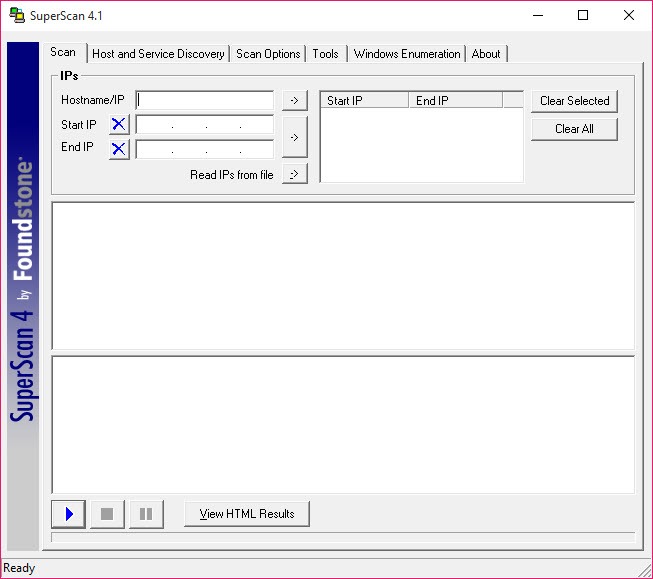Add the Hostname/IP with its arrow button
The width and height of the screenshot is (653, 579).
(294, 100)
